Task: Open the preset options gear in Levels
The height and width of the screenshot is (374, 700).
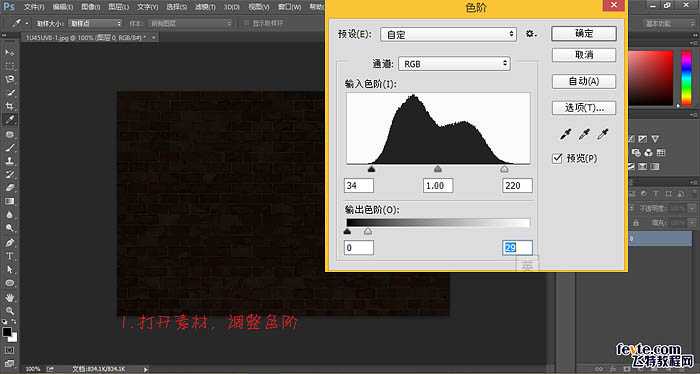Action: pyautogui.click(x=530, y=34)
